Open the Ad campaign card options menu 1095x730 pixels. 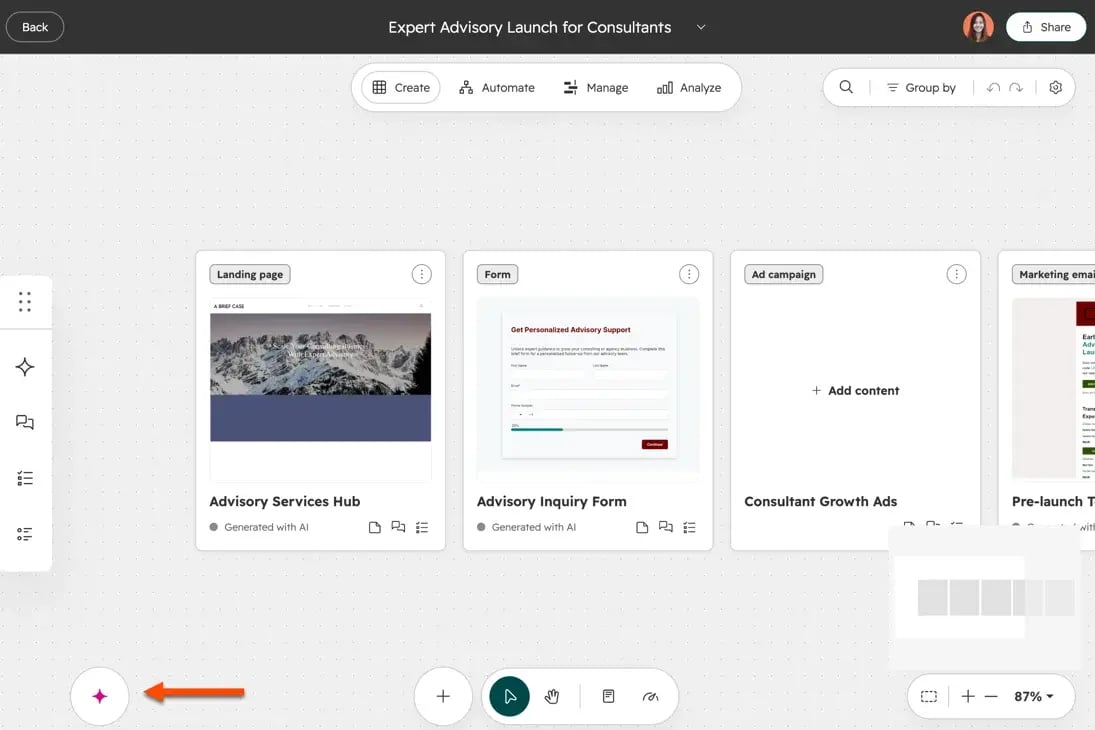956,275
